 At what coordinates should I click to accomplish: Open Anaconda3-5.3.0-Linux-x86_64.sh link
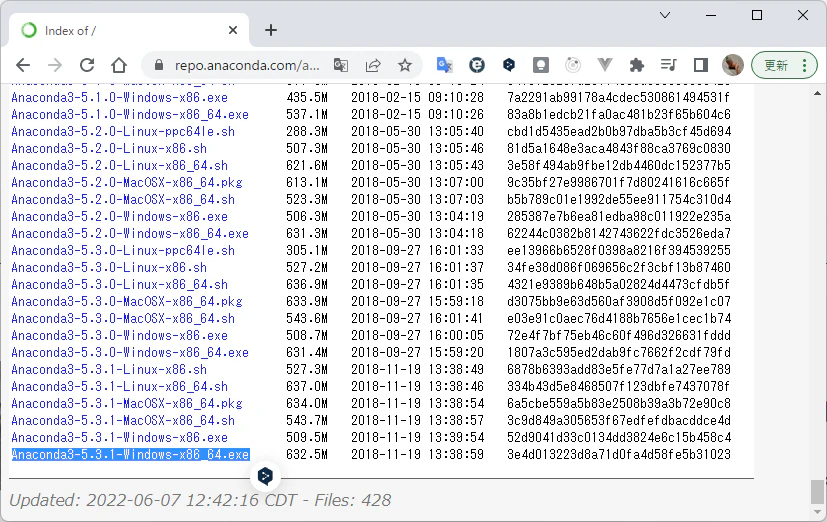click(x=119, y=285)
